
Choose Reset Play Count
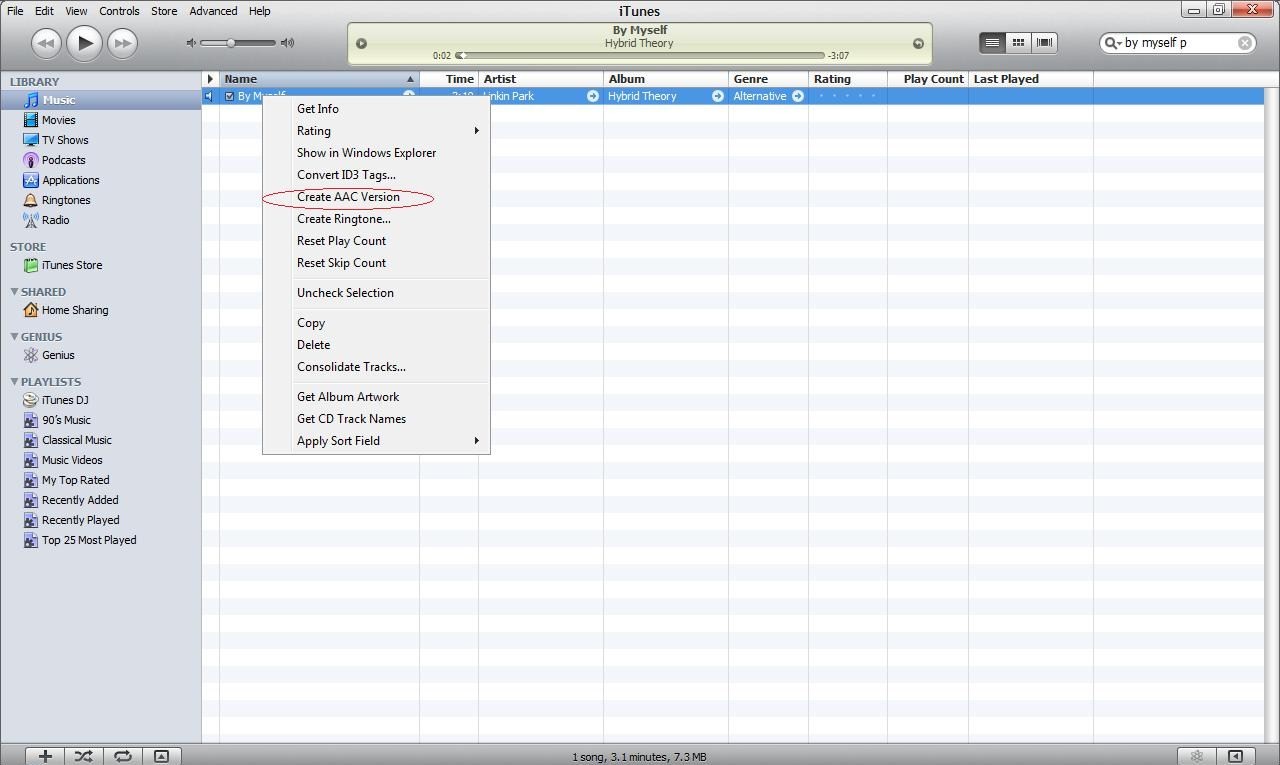376,241
